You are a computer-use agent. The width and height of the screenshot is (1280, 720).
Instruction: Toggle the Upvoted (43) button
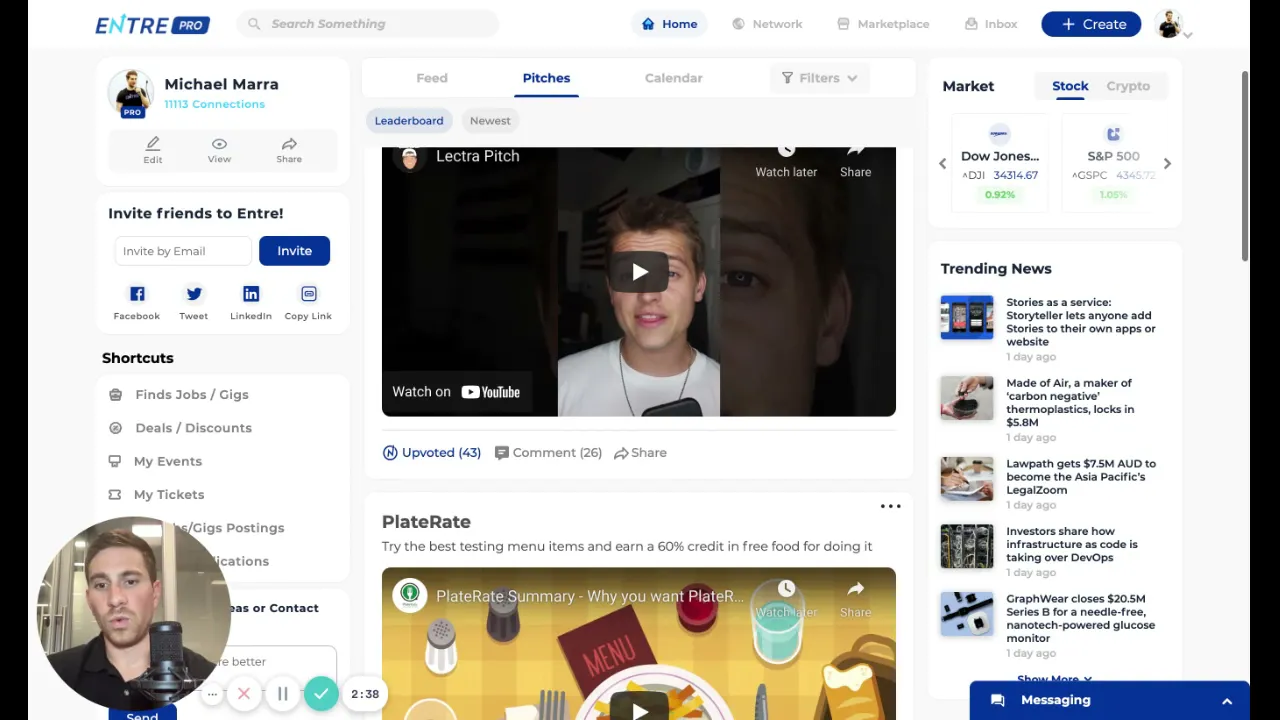coord(432,453)
